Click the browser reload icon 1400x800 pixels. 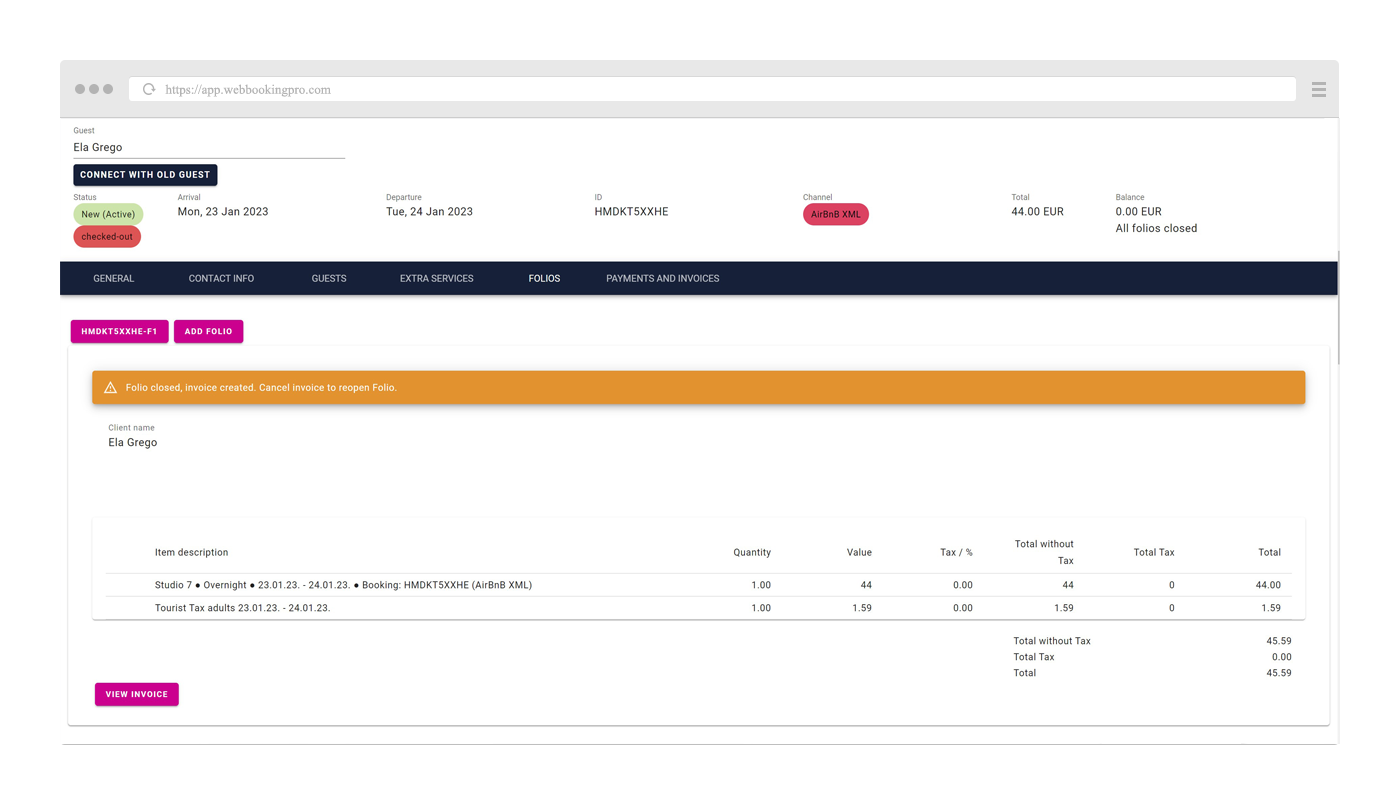coord(149,89)
